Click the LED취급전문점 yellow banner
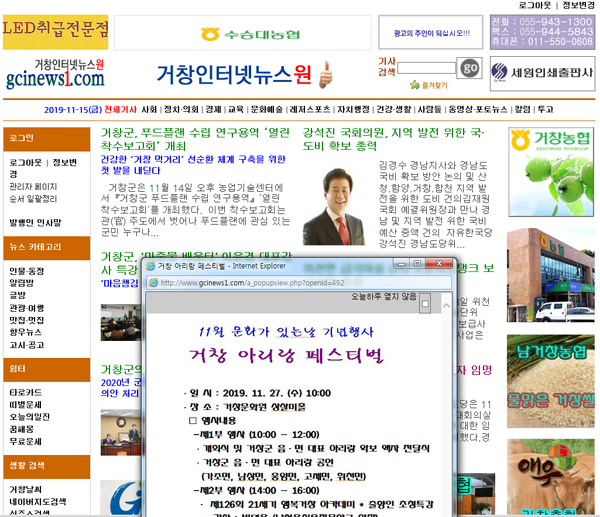Image resolution: width=600 pixels, height=517 pixels. click(x=55, y=32)
